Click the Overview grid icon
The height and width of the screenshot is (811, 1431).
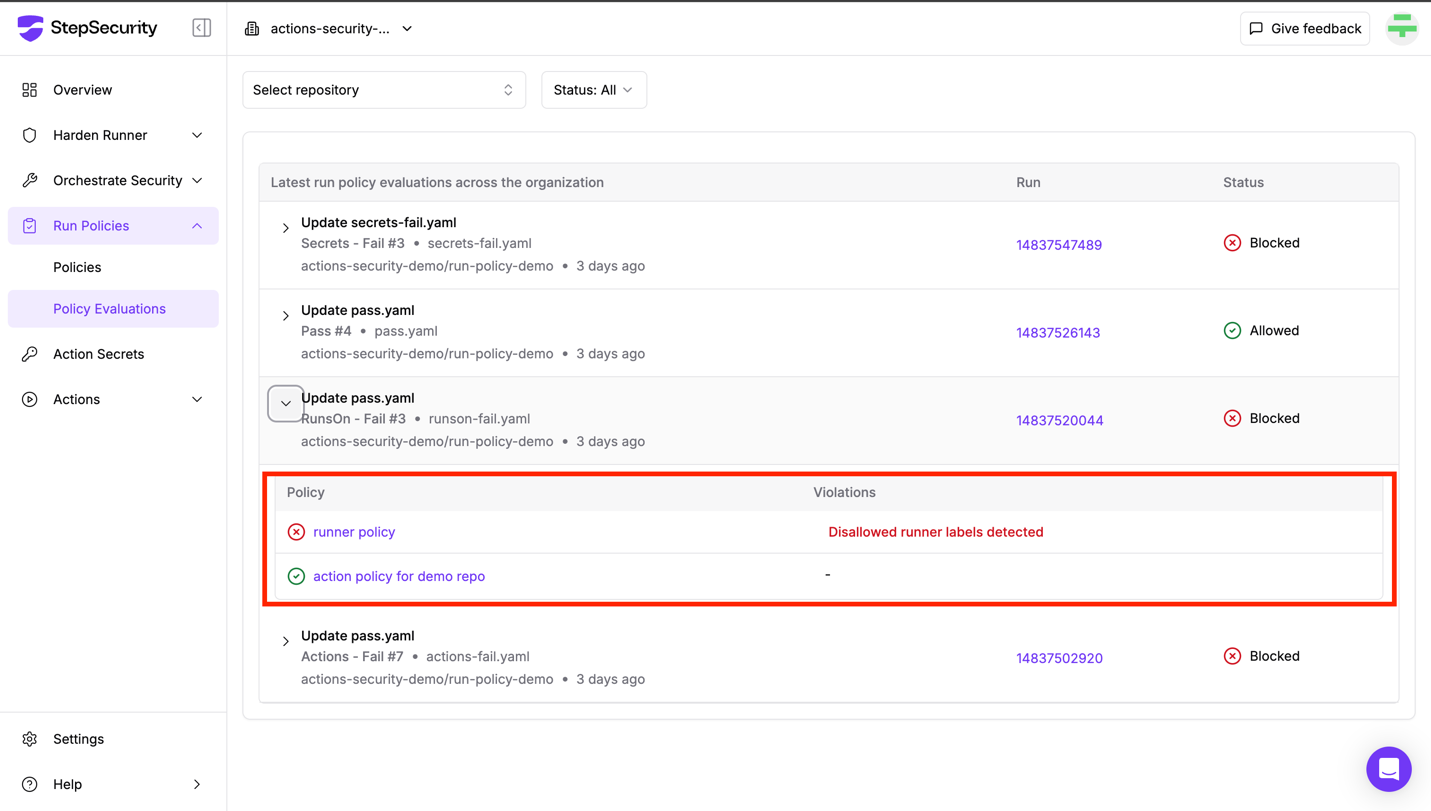[x=30, y=90]
